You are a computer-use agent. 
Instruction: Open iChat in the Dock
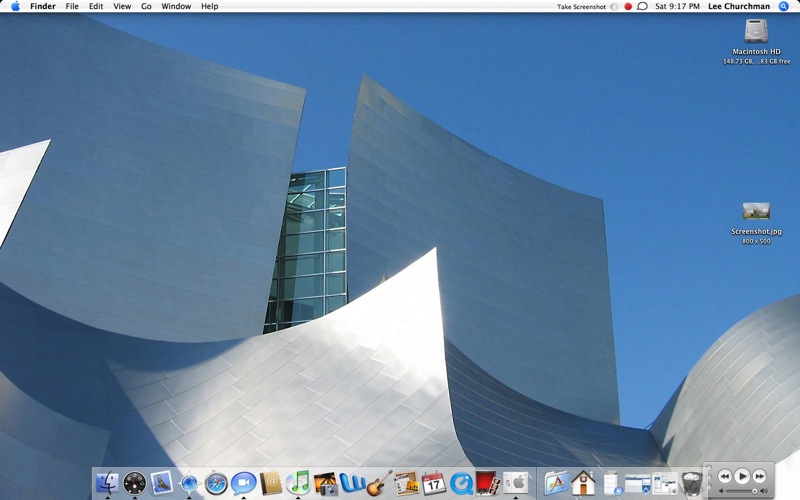point(243,484)
